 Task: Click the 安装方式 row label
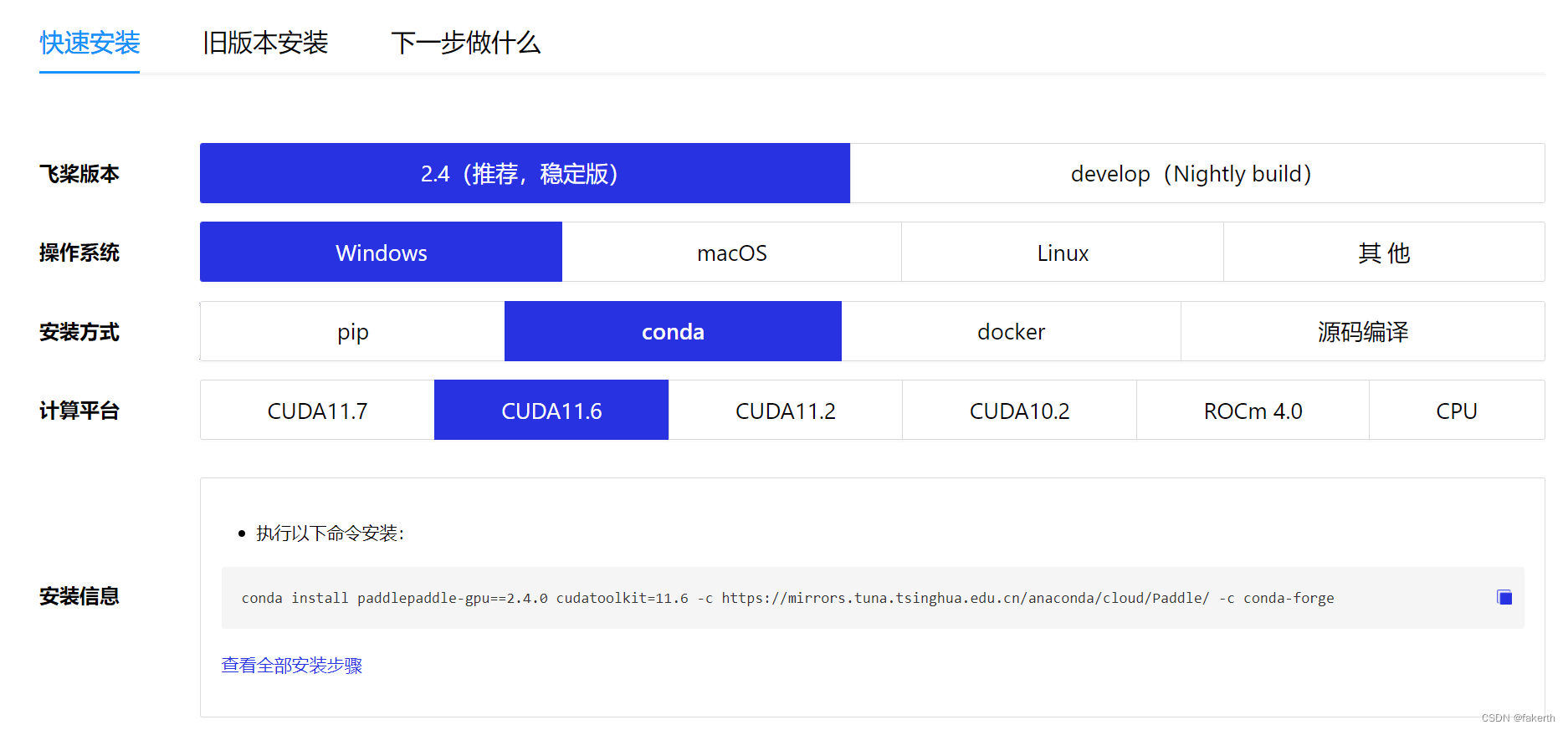tap(79, 331)
